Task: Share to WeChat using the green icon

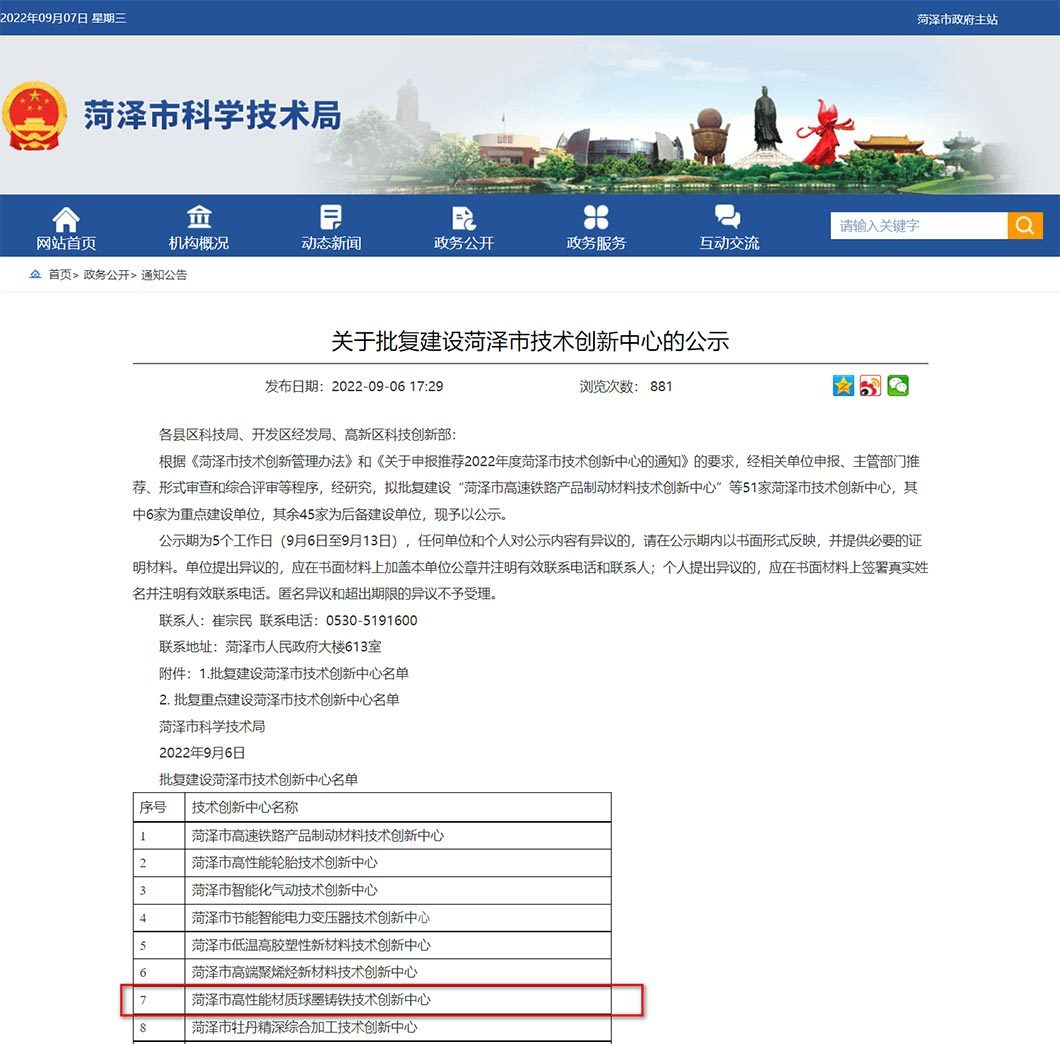Action: click(x=898, y=385)
